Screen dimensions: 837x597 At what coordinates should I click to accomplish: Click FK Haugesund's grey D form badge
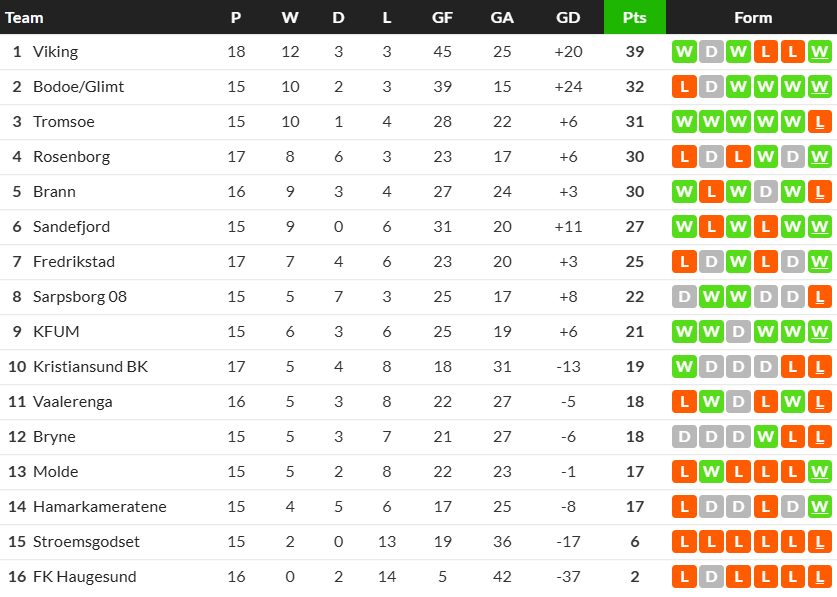point(711,577)
